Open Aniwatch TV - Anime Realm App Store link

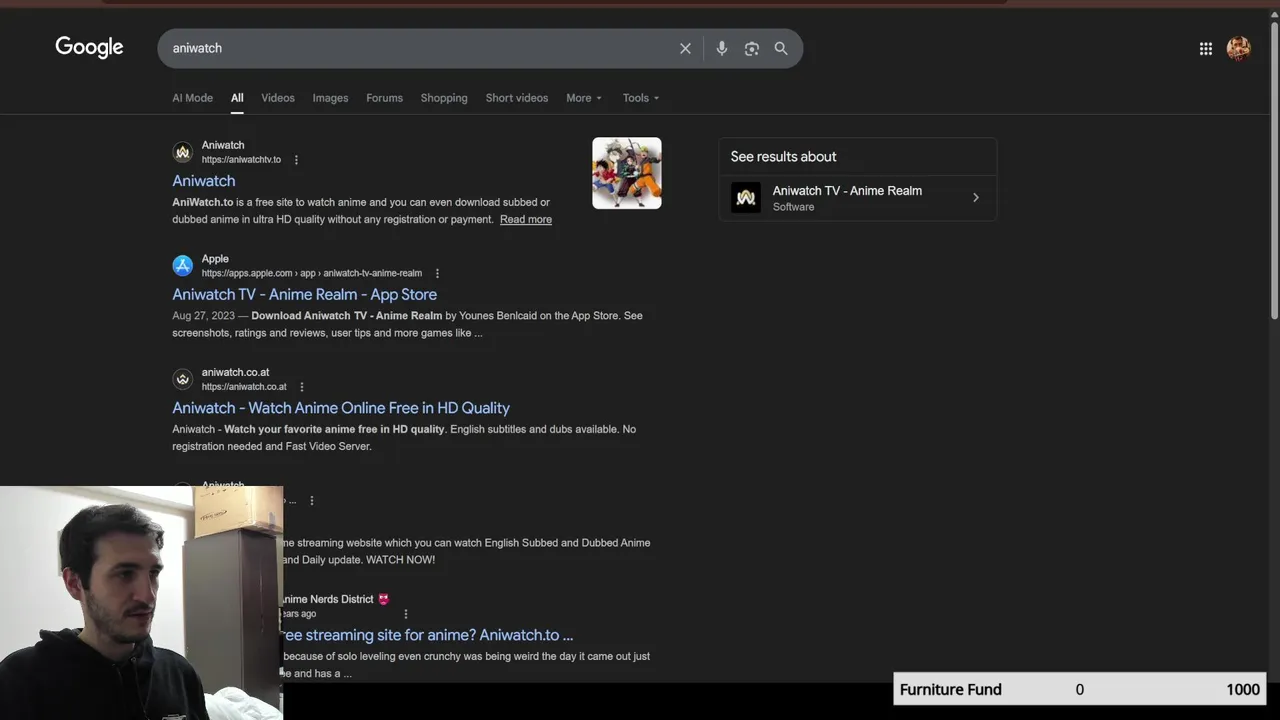(x=304, y=294)
